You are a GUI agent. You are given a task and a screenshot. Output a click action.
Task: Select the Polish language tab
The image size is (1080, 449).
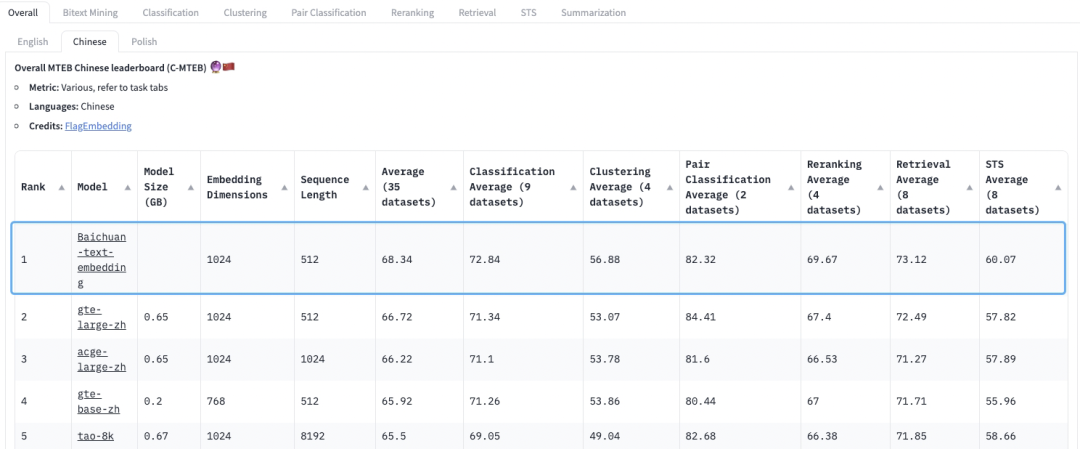[144, 41]
